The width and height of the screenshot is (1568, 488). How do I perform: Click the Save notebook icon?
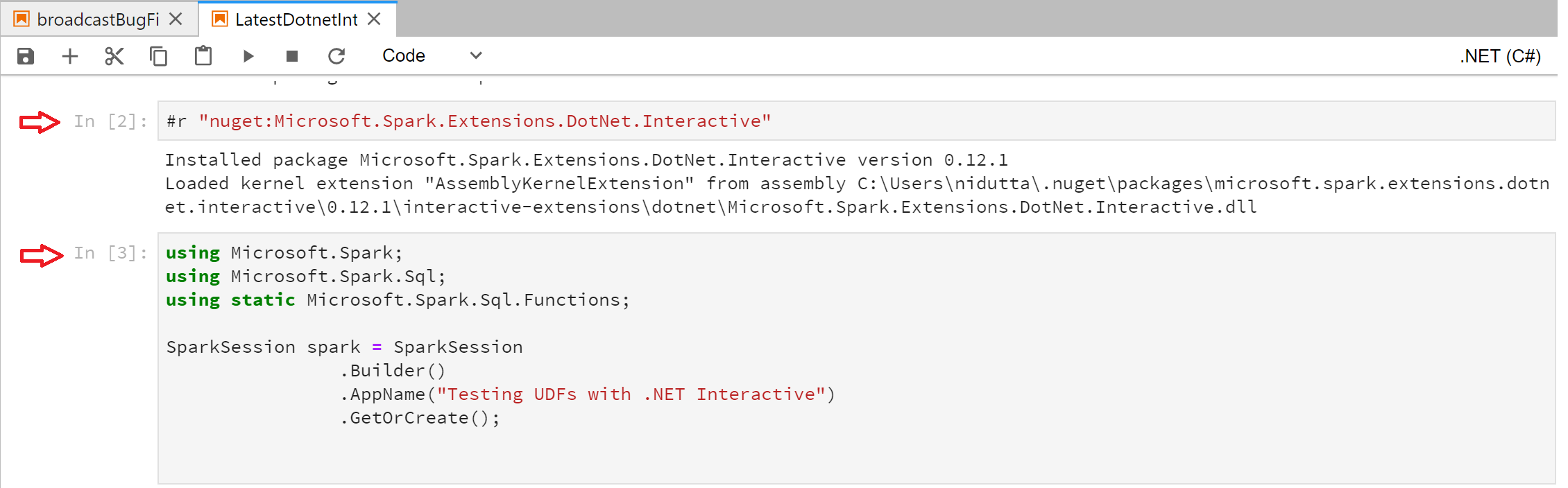26,56
